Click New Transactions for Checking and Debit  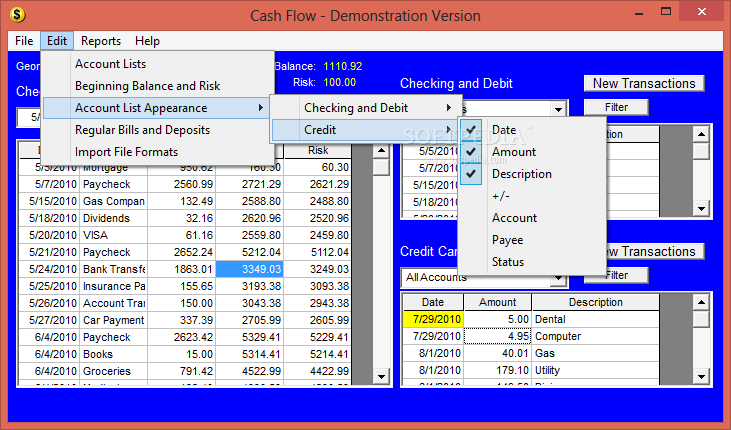pos(644,83)
